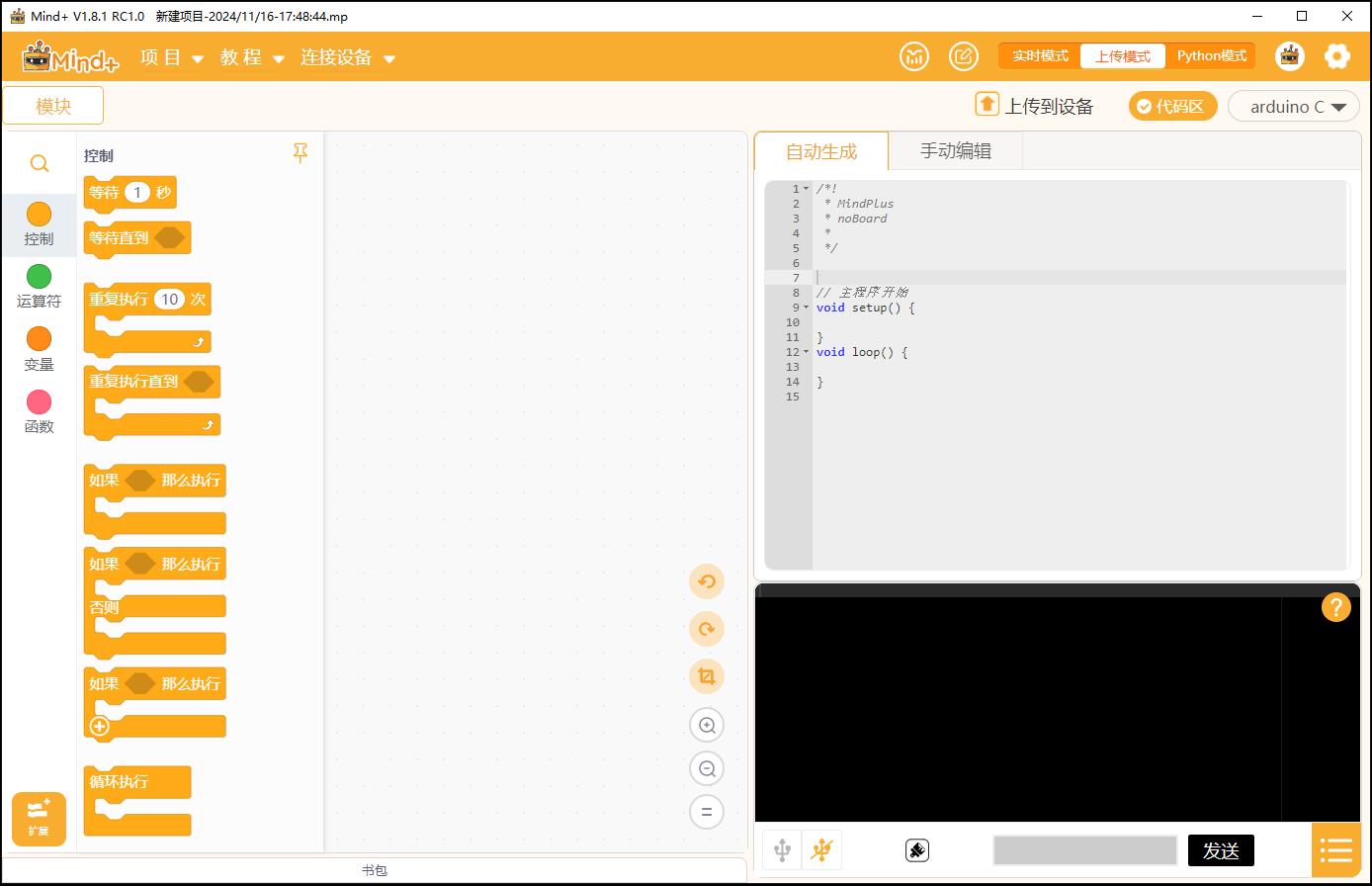Click the 重复执行 10 次 block
The image size is (1372, 886).
point(147,318)
